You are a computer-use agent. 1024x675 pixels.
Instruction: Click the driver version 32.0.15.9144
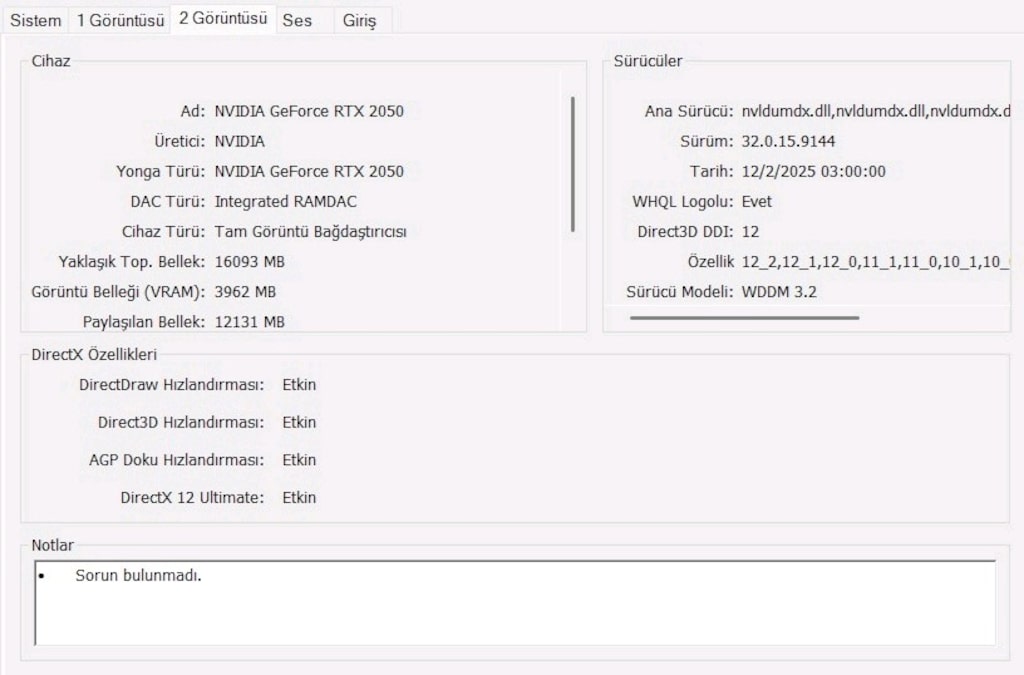tap(788, 141)
